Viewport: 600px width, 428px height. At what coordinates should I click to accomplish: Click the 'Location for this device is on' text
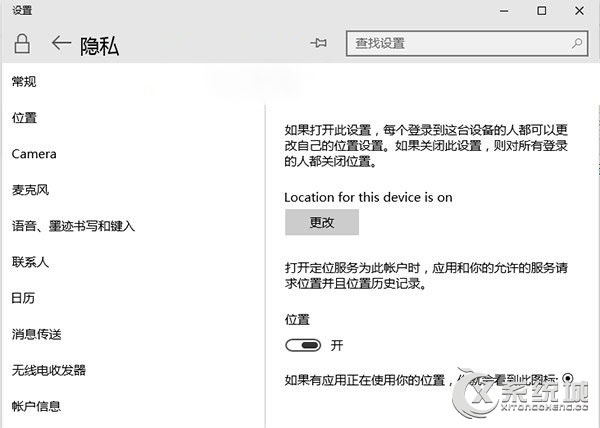[x=368, y=197]
